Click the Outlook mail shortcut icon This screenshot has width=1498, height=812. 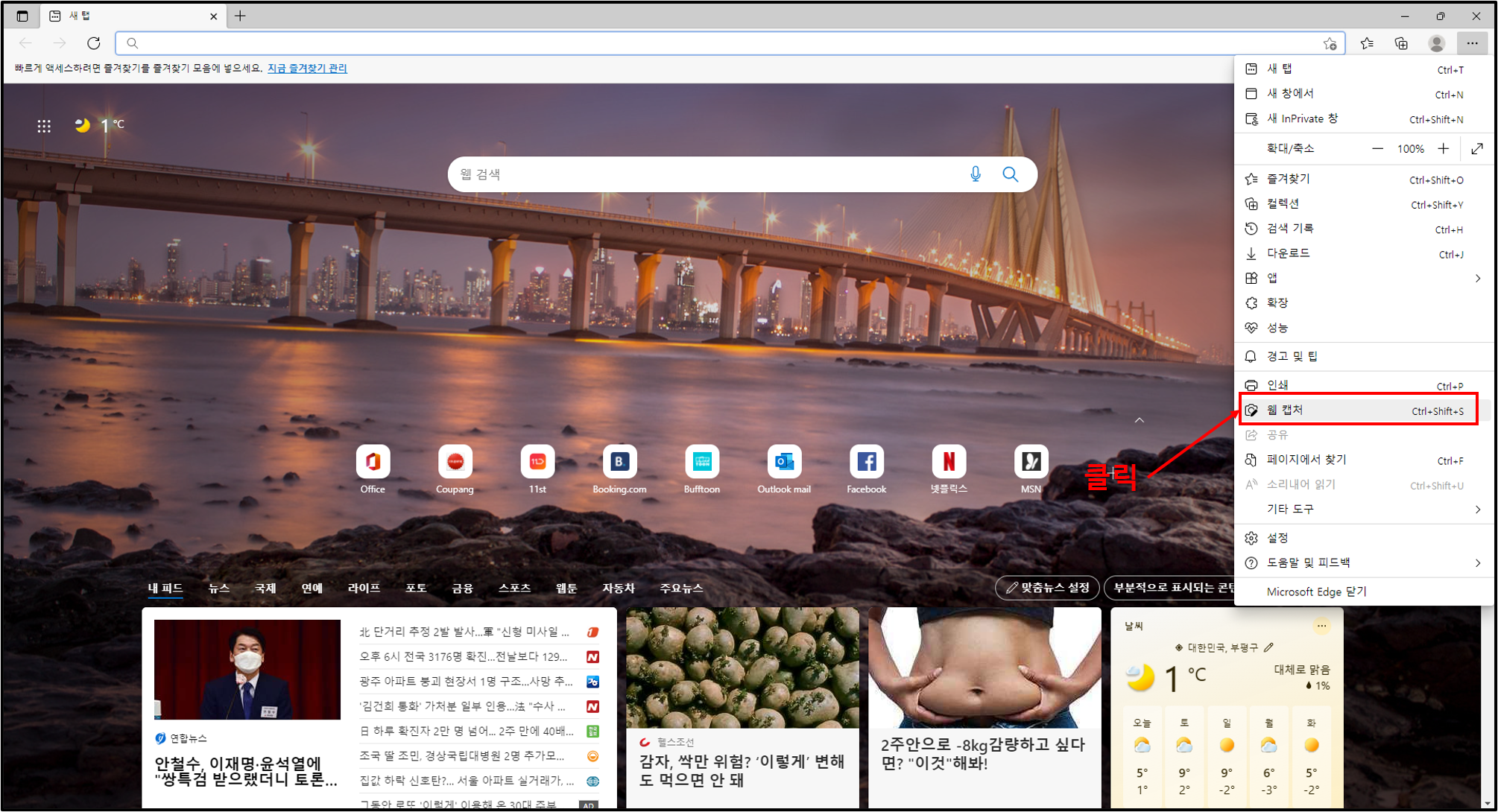click(x=783, y=463)
